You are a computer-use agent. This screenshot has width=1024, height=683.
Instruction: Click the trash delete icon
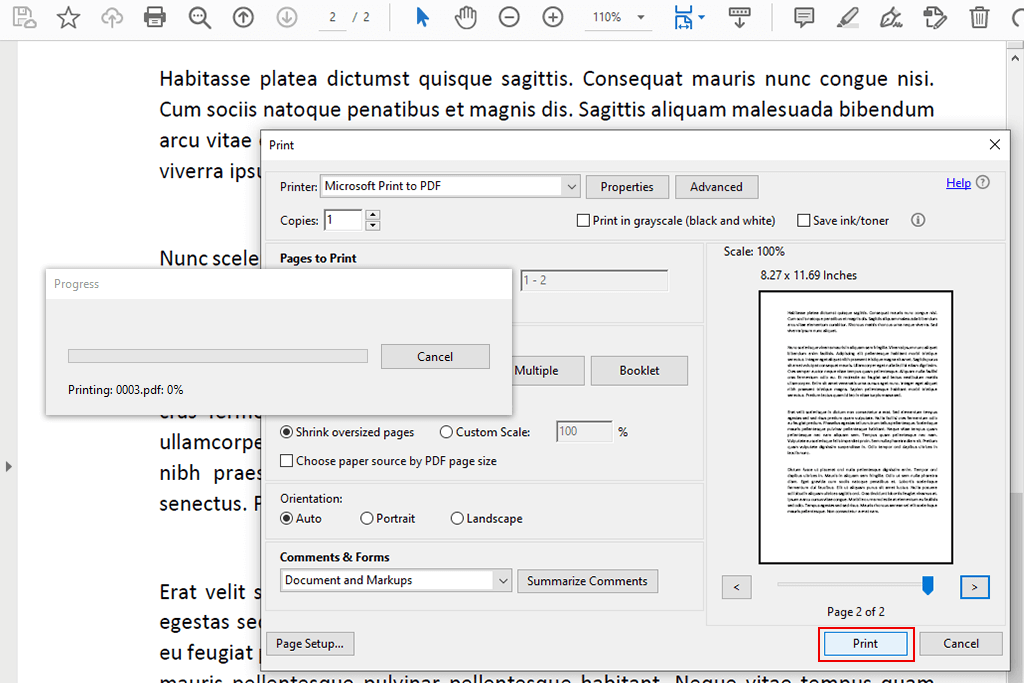[x=979, y=17]
